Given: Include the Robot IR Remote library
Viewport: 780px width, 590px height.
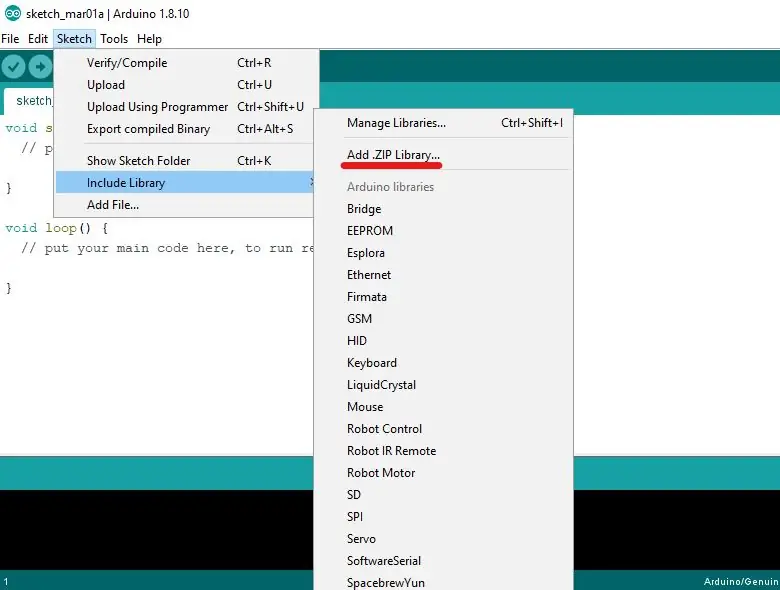Looking at the screenshot, I should [x=444, y=450].
